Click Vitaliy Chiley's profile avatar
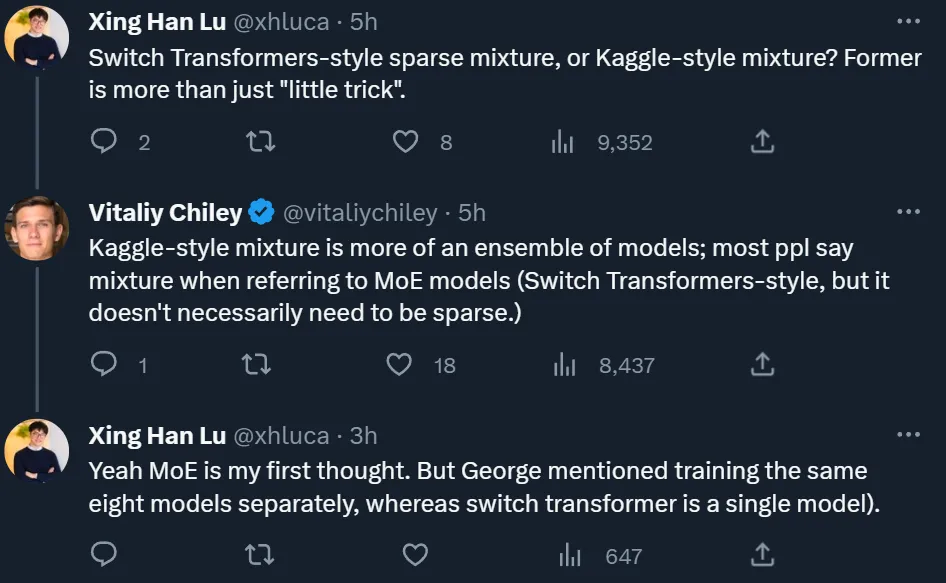Viewport: 946px width, 583px height. (37, 228)
